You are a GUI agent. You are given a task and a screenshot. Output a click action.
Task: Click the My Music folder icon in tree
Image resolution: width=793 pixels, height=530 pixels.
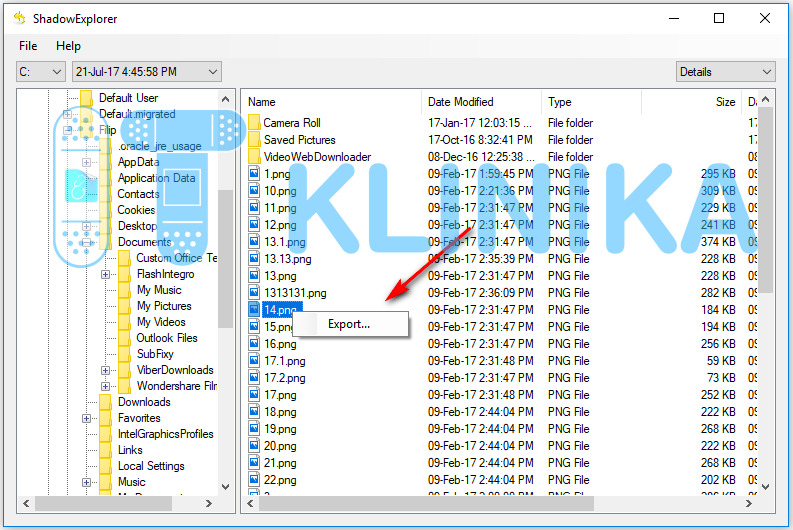tap(124, 290)
